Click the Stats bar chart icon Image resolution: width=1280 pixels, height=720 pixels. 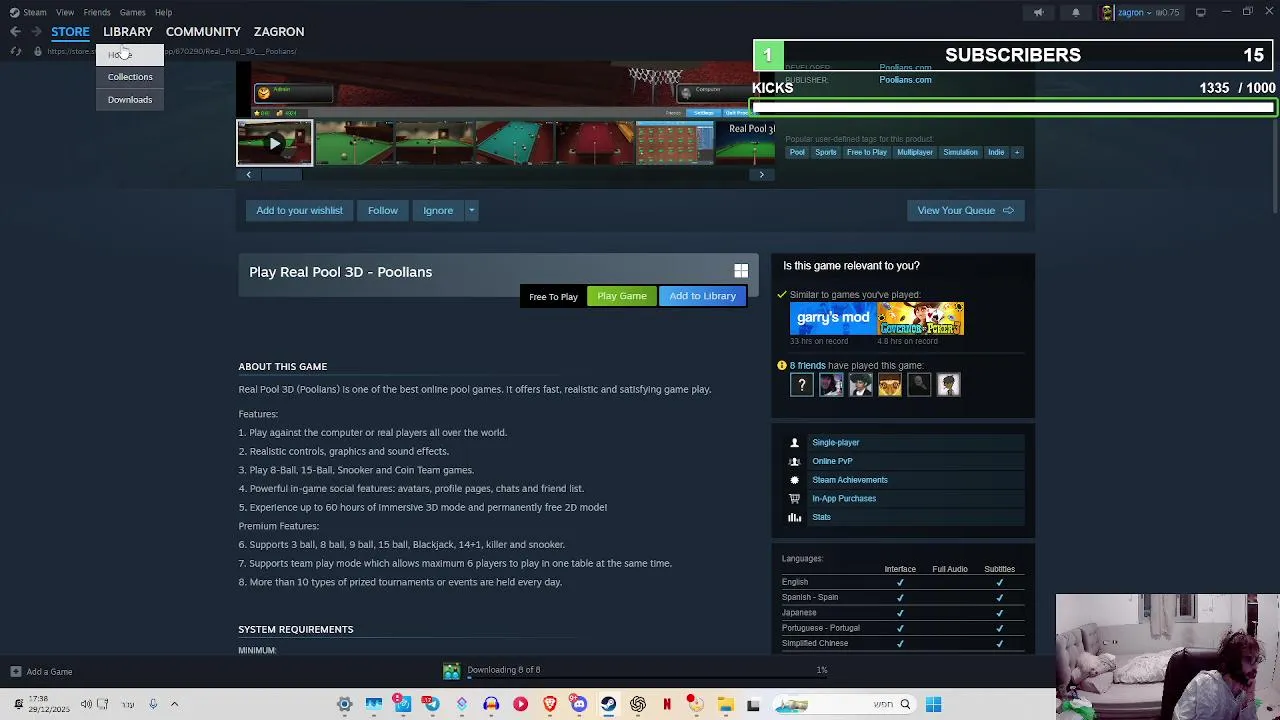point(795,517)
